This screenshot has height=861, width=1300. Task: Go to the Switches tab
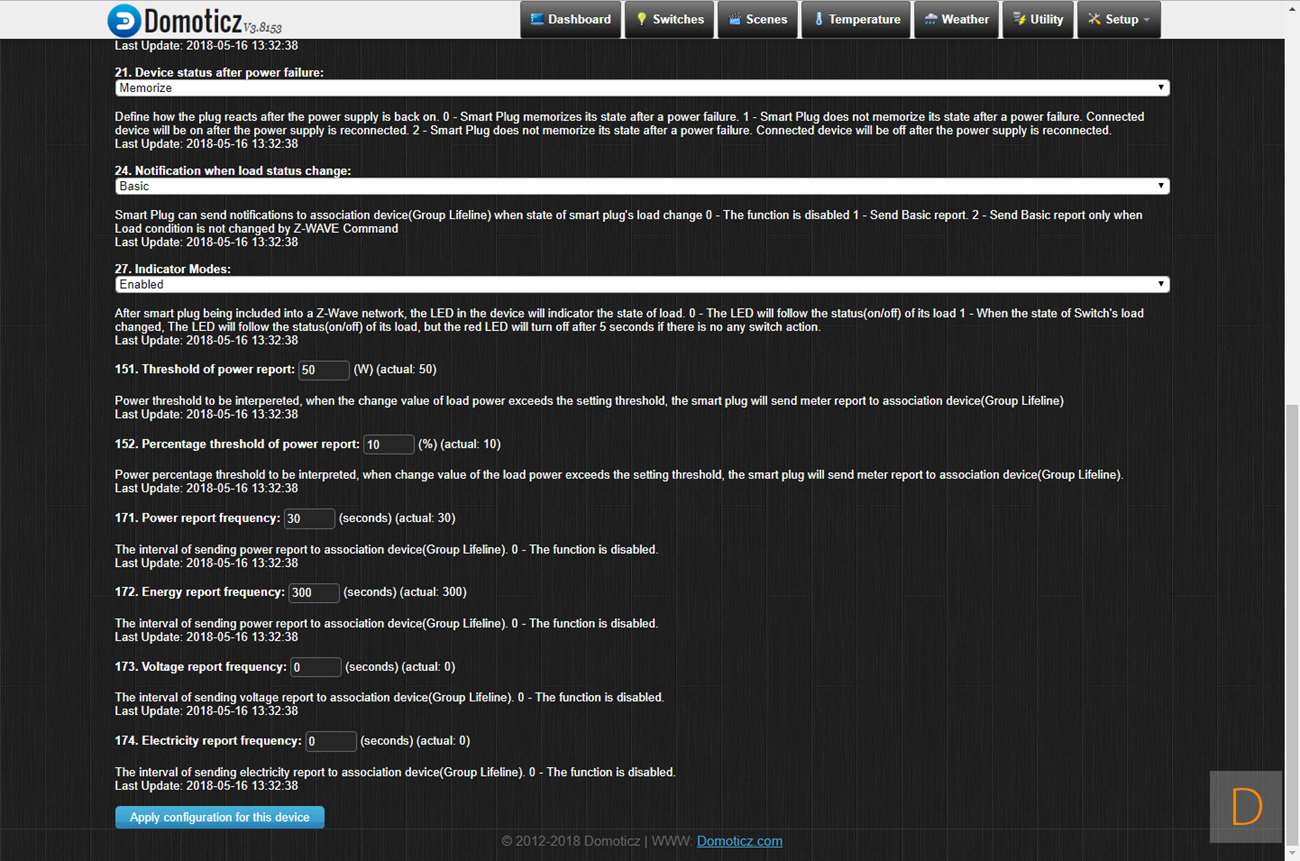tap(670, 20)
